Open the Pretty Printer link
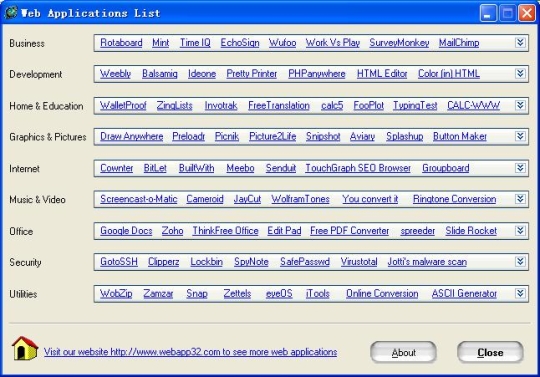Viewport: 540px width, 377px height. pos(252,74)
